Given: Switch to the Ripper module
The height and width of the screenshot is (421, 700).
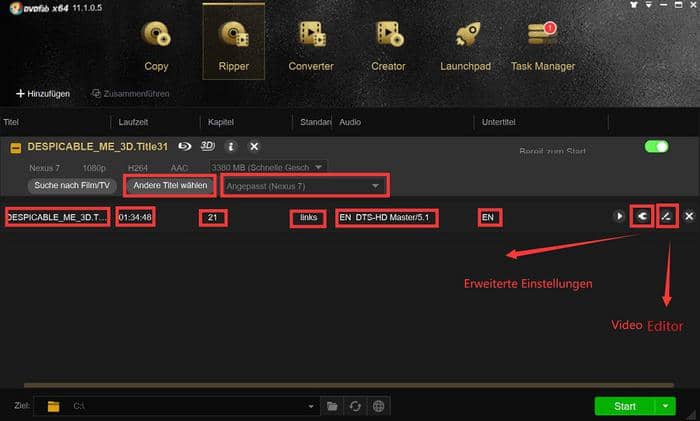Looking at the screenshot, I should pos(233,43).
